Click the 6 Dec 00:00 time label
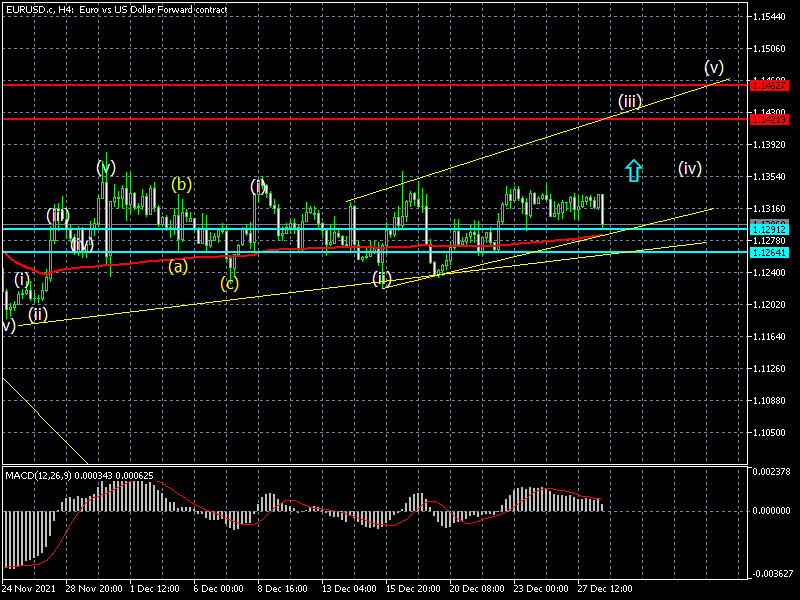This screenshot has height=600, width=800. [x=218, y=588]
